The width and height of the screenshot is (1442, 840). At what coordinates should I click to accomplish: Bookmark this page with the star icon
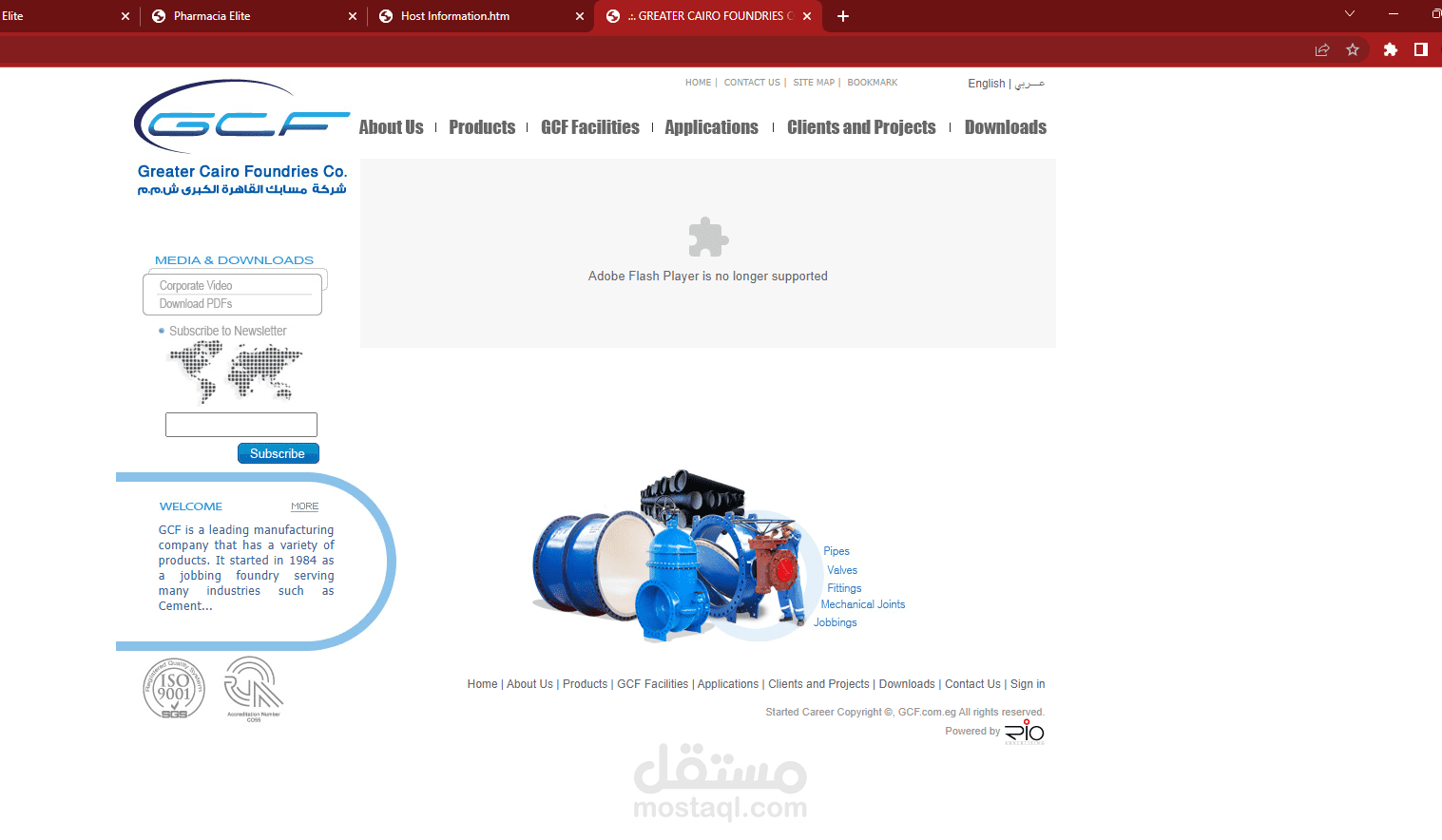coord(1353,49)
